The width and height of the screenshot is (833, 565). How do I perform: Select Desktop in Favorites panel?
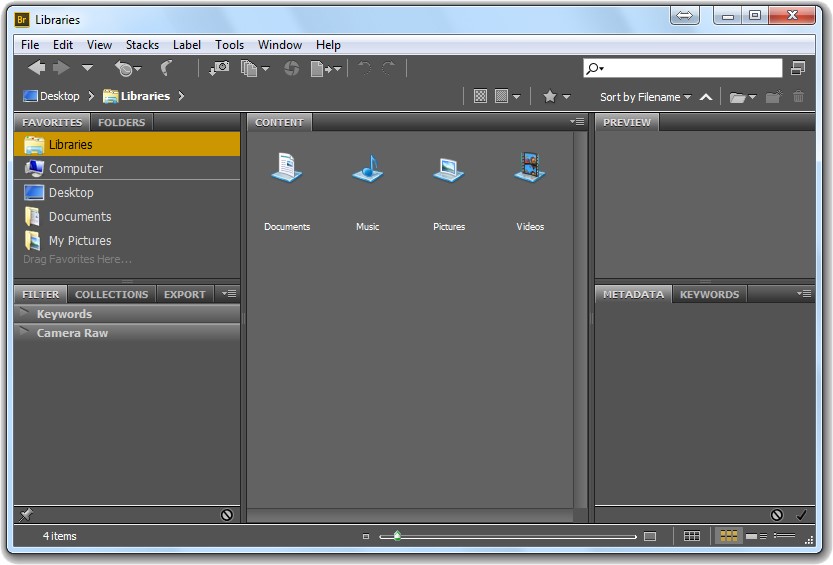(x=127, y=192)
